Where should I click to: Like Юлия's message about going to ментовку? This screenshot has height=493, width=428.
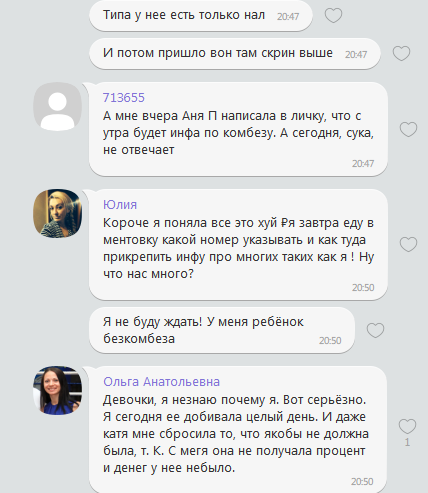pyautogui.click(x=408, y=244)
